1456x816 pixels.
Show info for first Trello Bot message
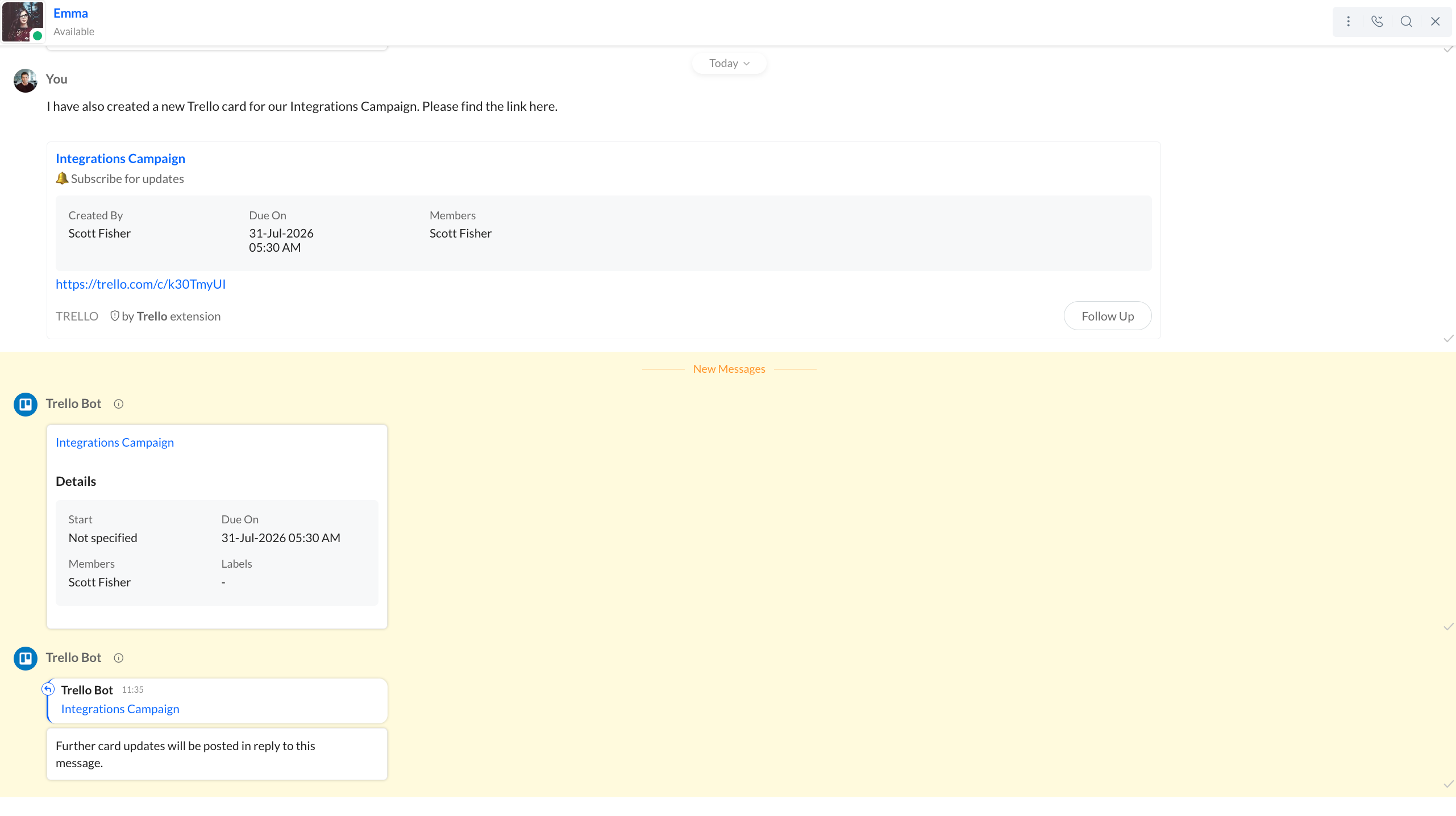point(118,404)
